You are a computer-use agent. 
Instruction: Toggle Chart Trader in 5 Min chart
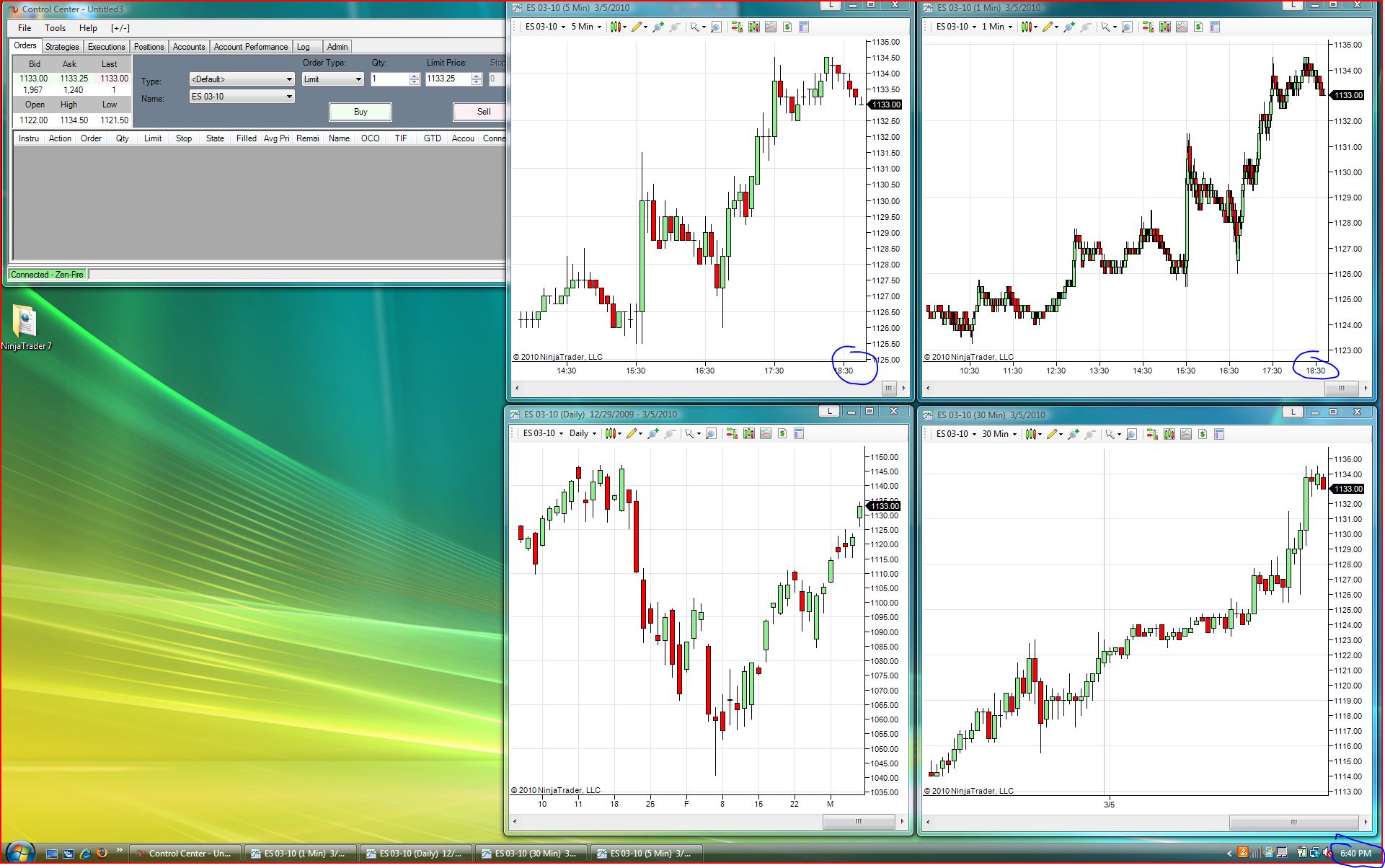tap(736, 27)
